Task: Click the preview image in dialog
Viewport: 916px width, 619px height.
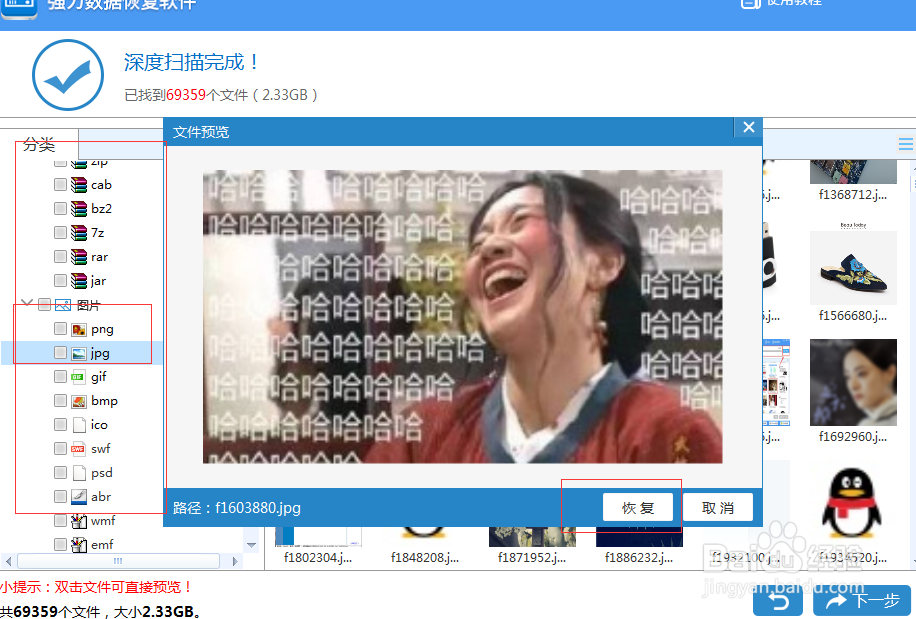Action: click(x=462, y=317)
